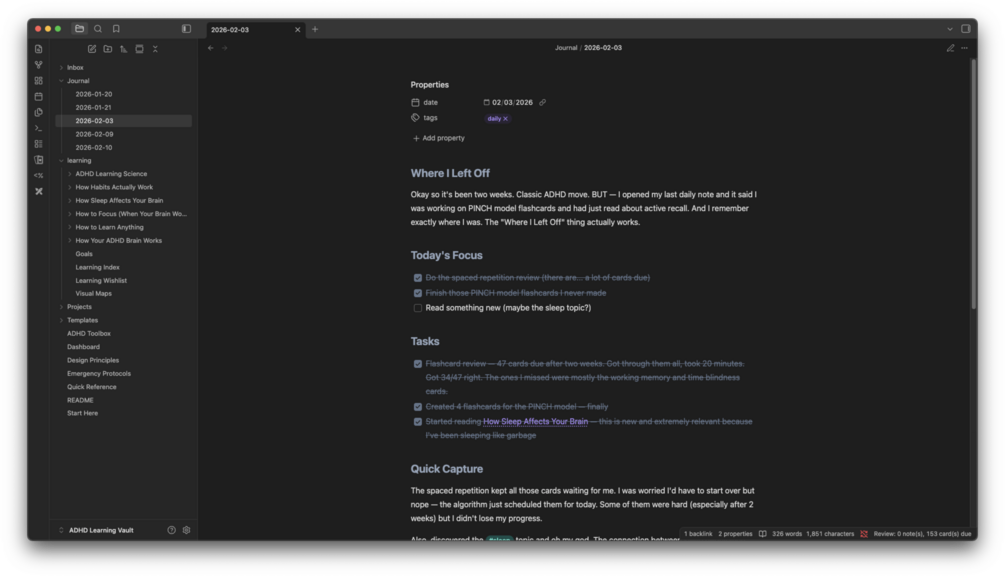
Task: Expand the 'How Sleep Affects Your Brain' folder
Action: click(70, 201)
